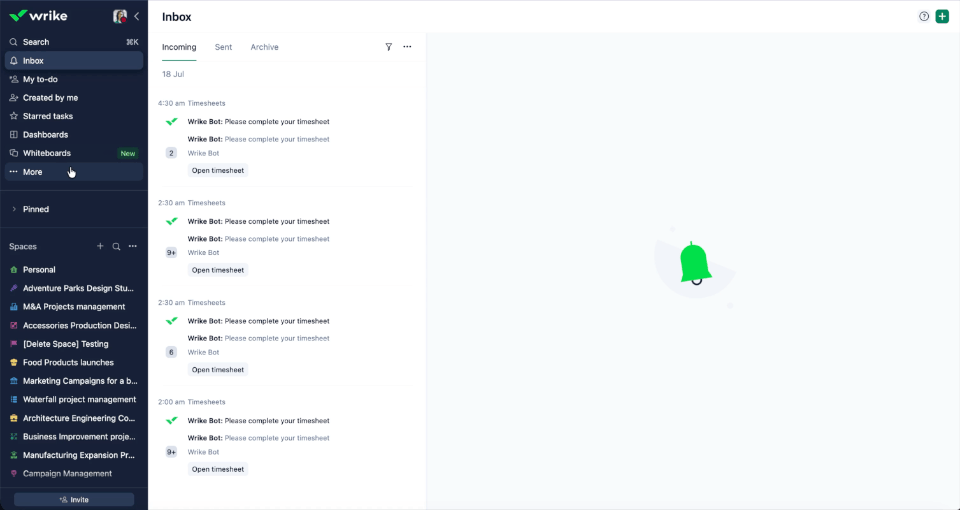This screenshot has width=960, height=510.
Task: Open the Personal space
Action: click(74, 269)
